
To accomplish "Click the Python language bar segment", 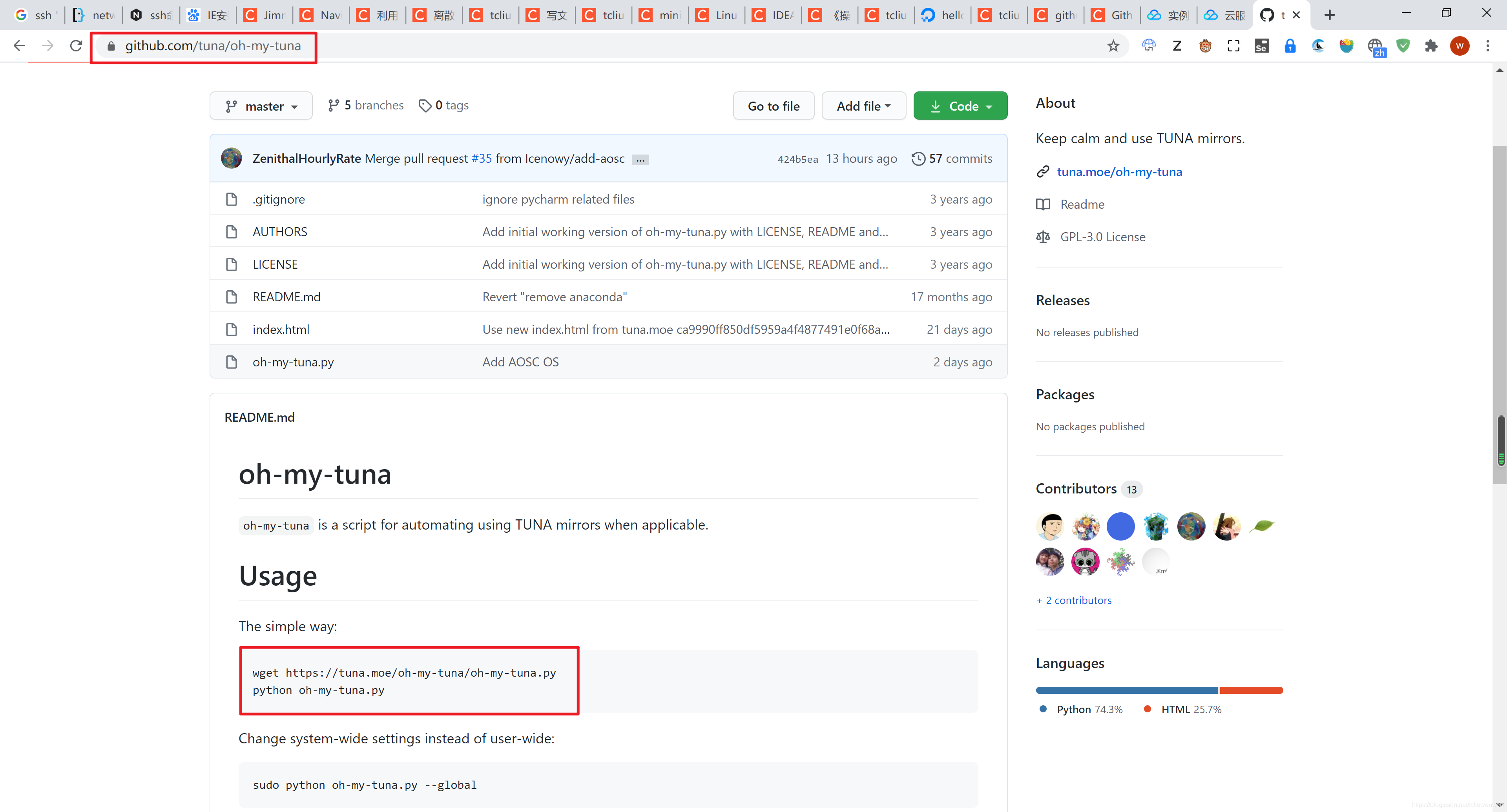I will pyautogui.click(x=1127, y=690).
